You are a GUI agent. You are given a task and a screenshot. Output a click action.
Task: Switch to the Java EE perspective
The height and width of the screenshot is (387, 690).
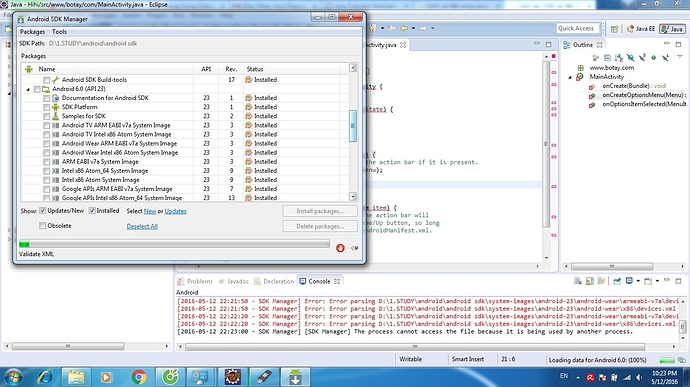click(641, 29)
